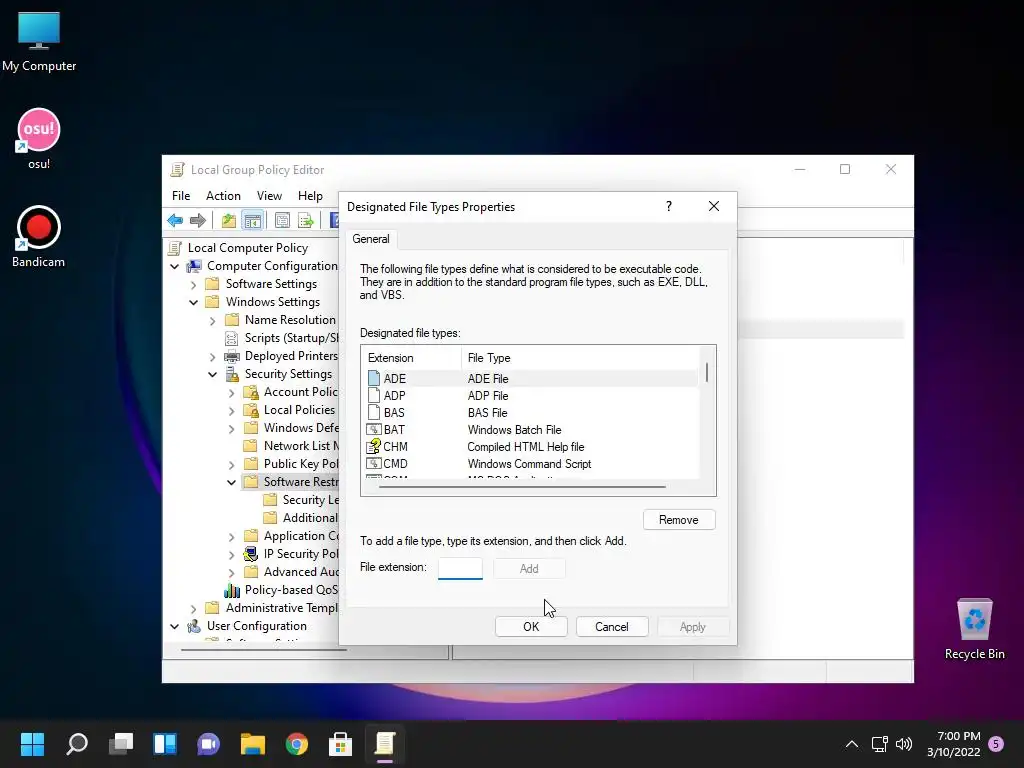Open the Chat app in taskbar
This screenshot has height=768, width=1024.
pos(208,744)
